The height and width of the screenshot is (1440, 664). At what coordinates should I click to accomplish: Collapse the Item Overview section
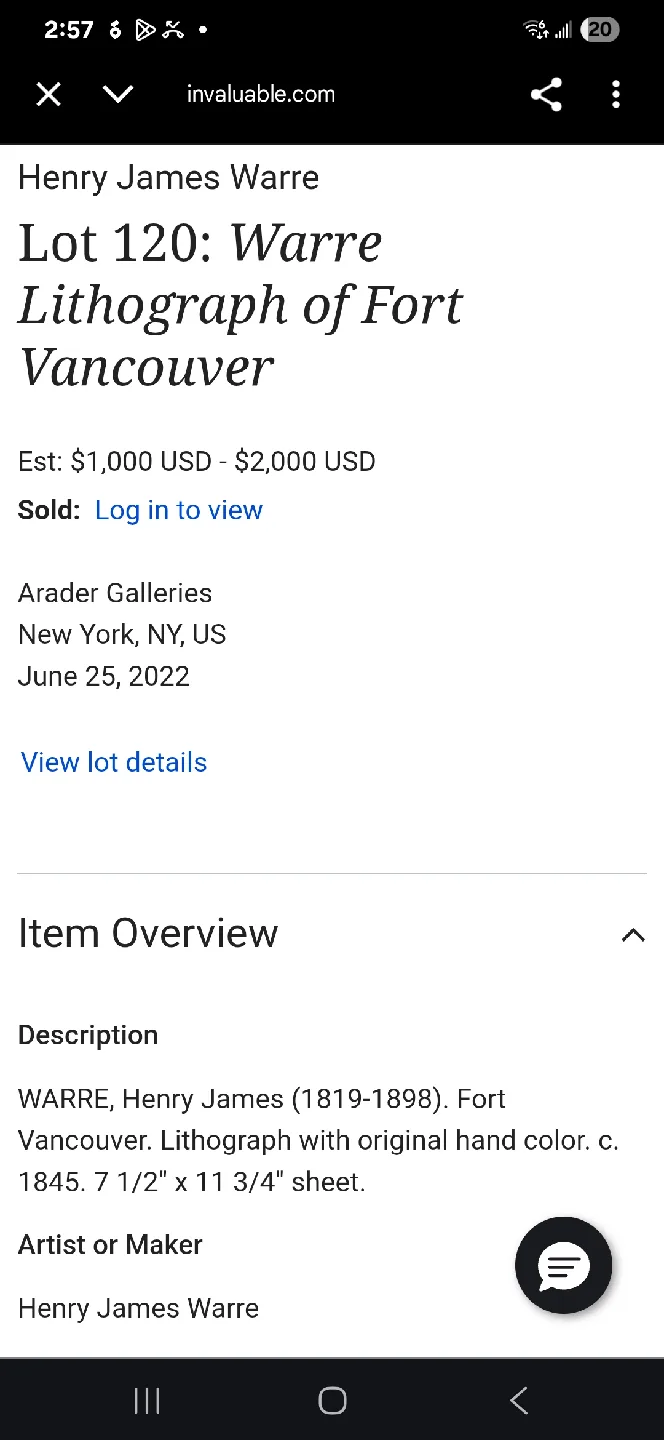(633, 935)
